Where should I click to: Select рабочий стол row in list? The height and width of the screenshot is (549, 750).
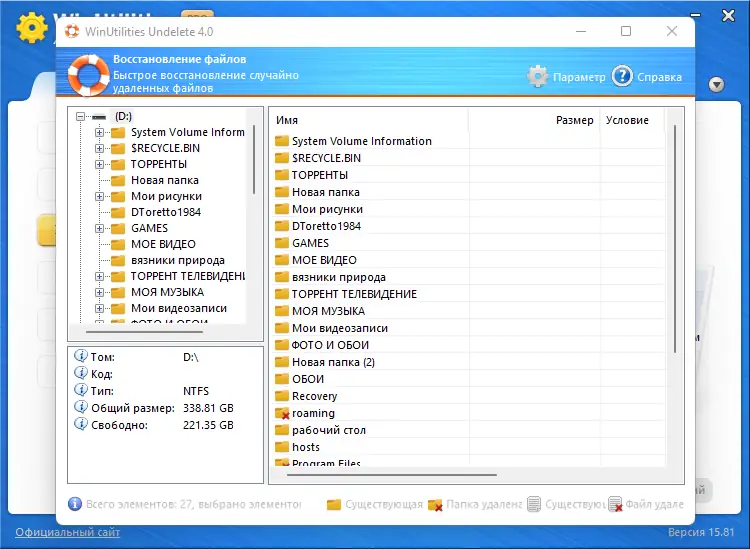click(467, 430)
